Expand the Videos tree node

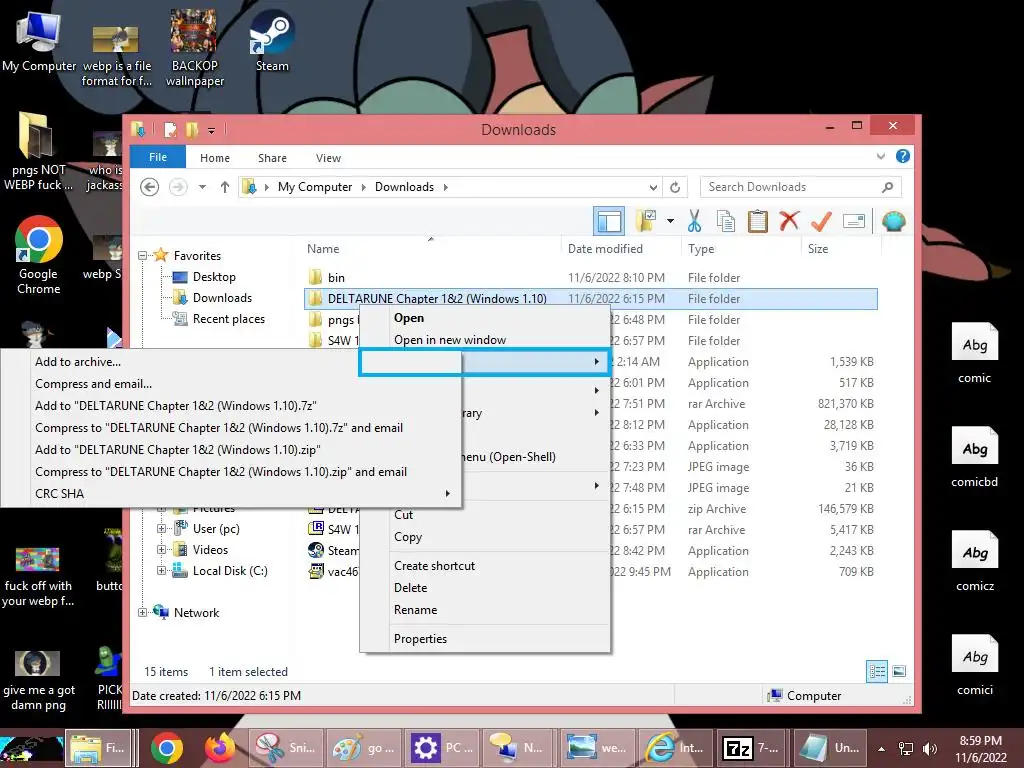click(161, 550)
